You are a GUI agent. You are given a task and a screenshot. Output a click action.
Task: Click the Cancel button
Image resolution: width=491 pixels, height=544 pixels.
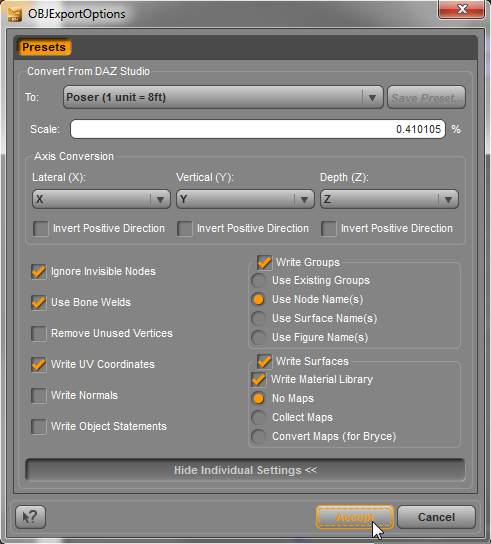click(x=436, y=517)
